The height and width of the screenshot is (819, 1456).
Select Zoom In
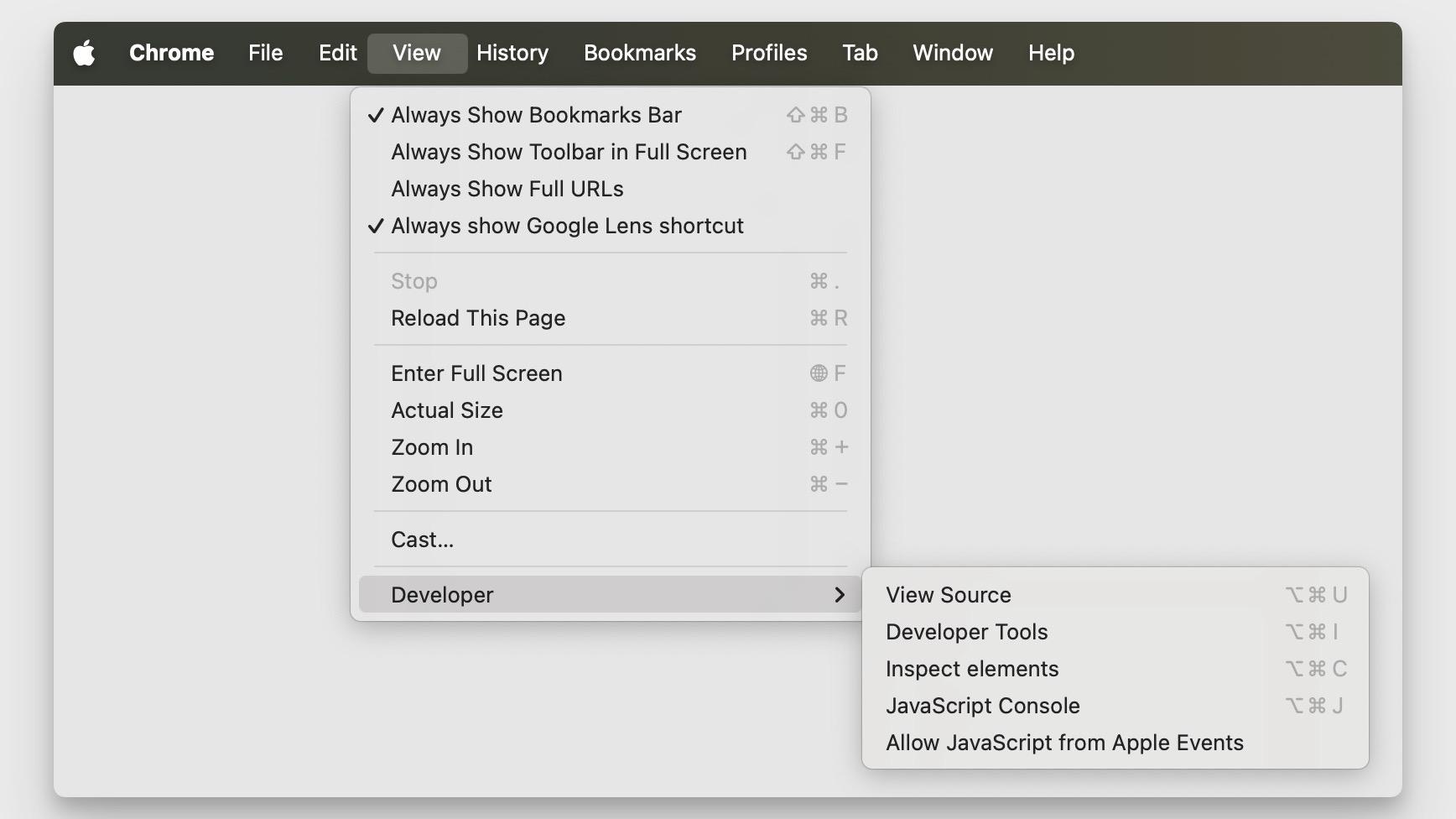pyautogui.click(x=611, y=447)
